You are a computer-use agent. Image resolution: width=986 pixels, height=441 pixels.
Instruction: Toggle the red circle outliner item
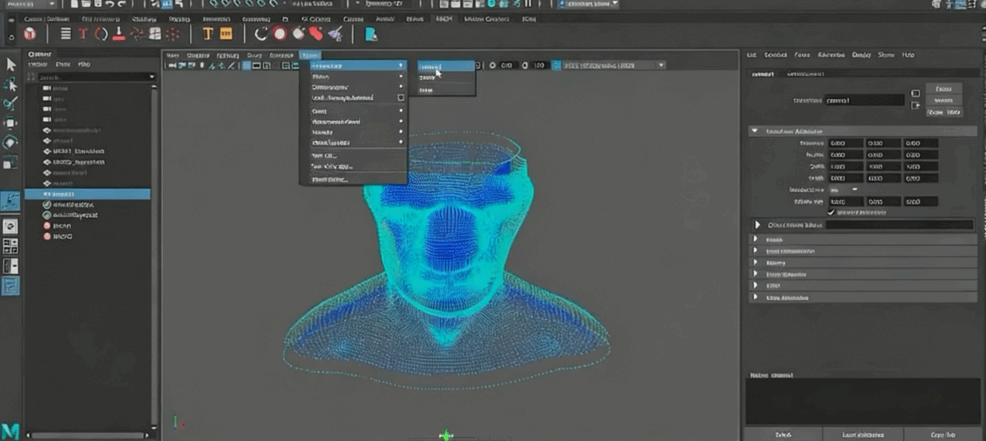47,226
